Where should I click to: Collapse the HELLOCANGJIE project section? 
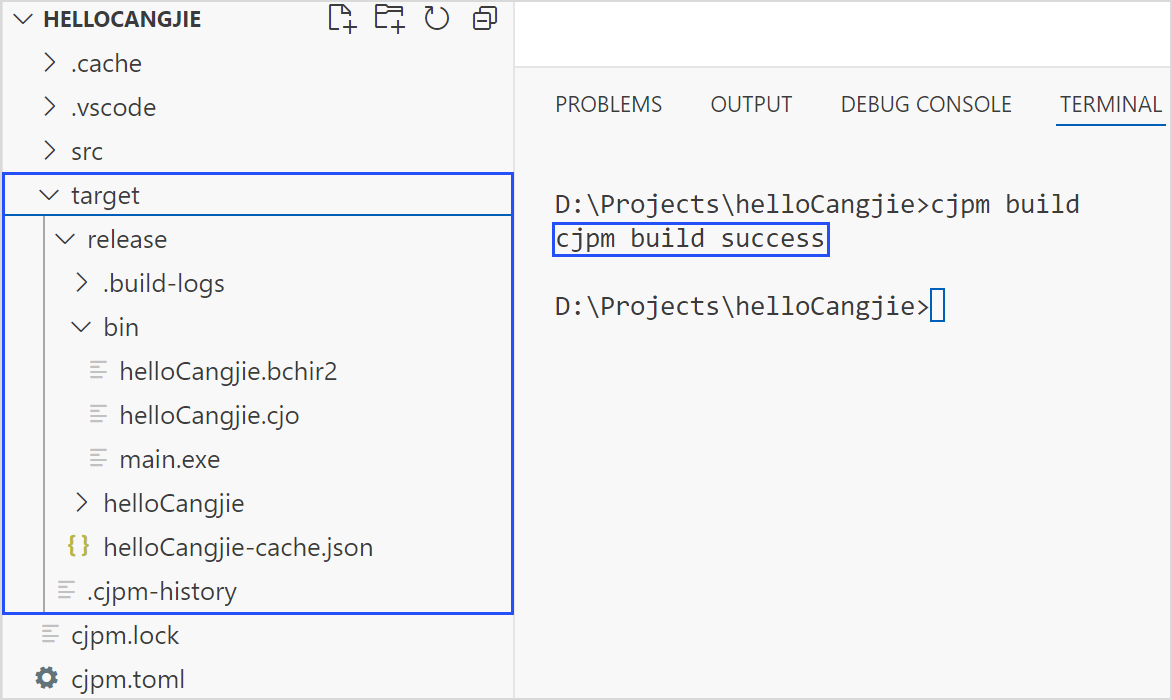pos(23,20)
